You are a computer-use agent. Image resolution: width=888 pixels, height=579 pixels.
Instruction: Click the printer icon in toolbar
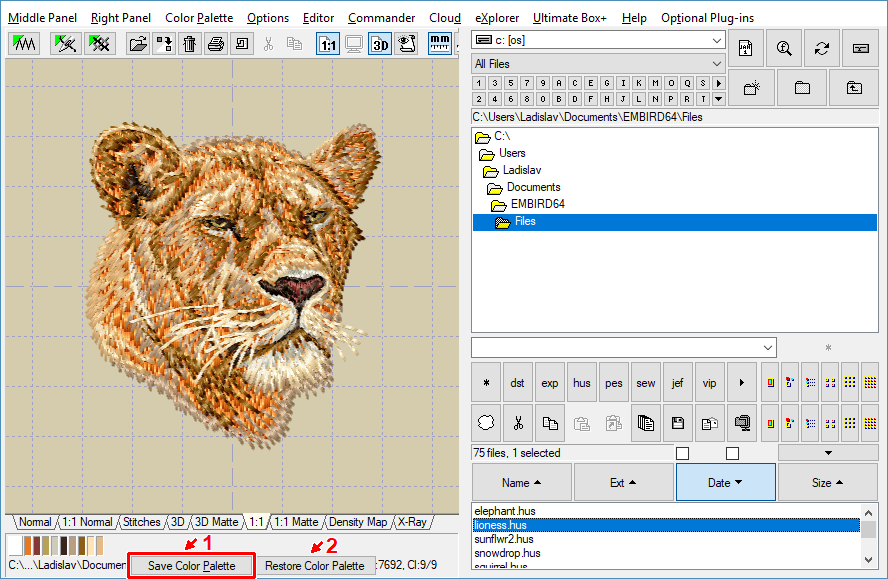point(216,43)
